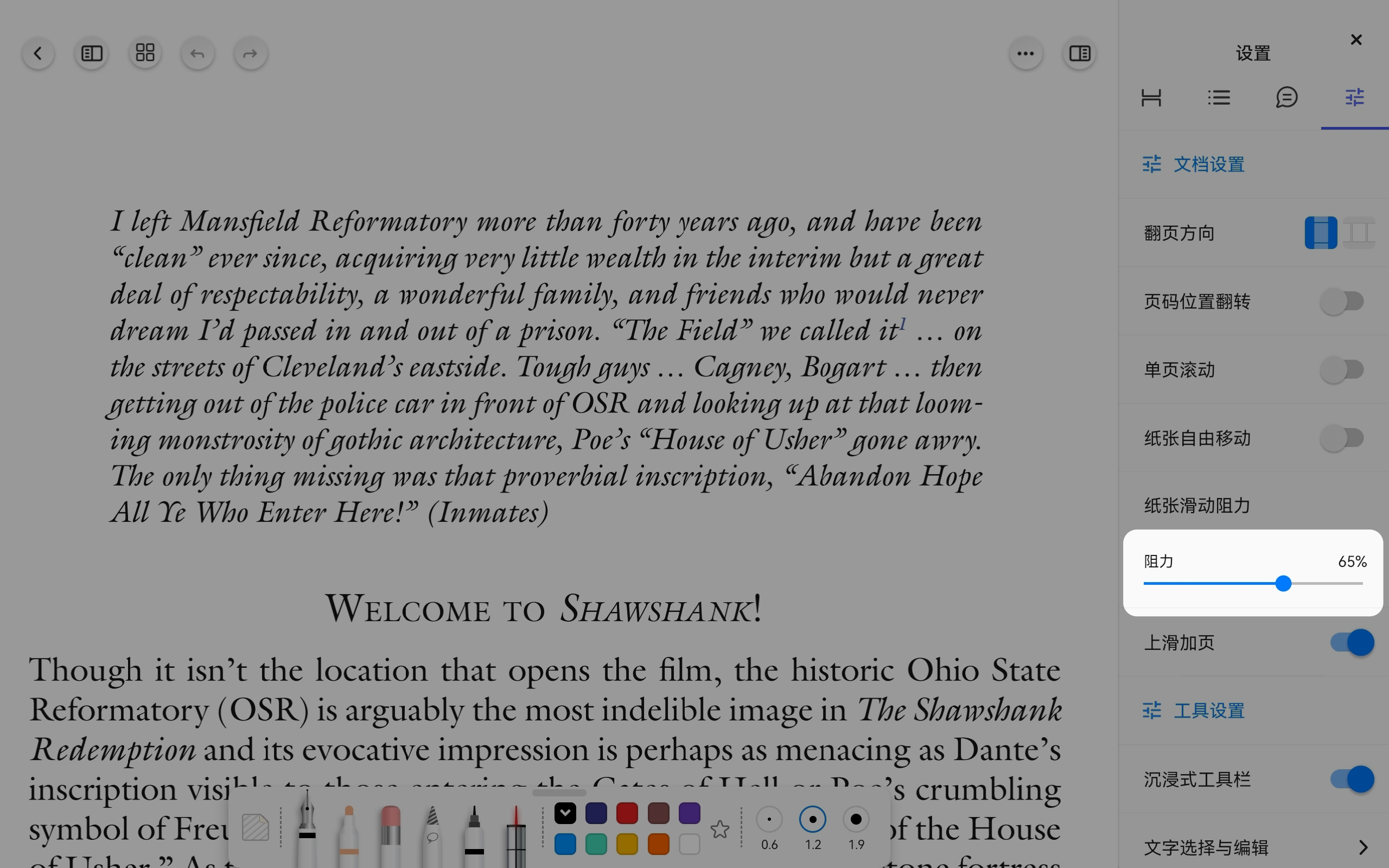The width and height of the screenshot is (1389, 868).
Task: Pick the purple color swatch
Action: point(689,813)
